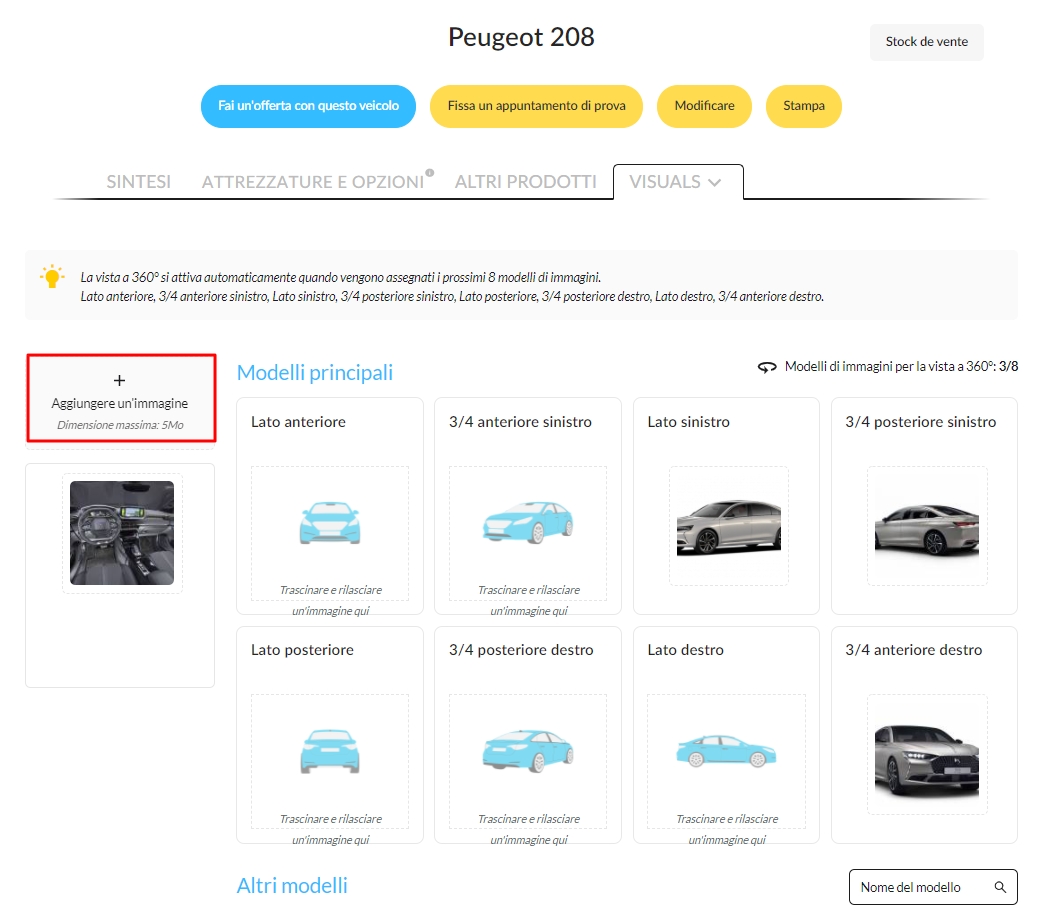Click the 'Modelli principali' heading
The height and width of the screenshot is (912, 1043).
(315, 373)
